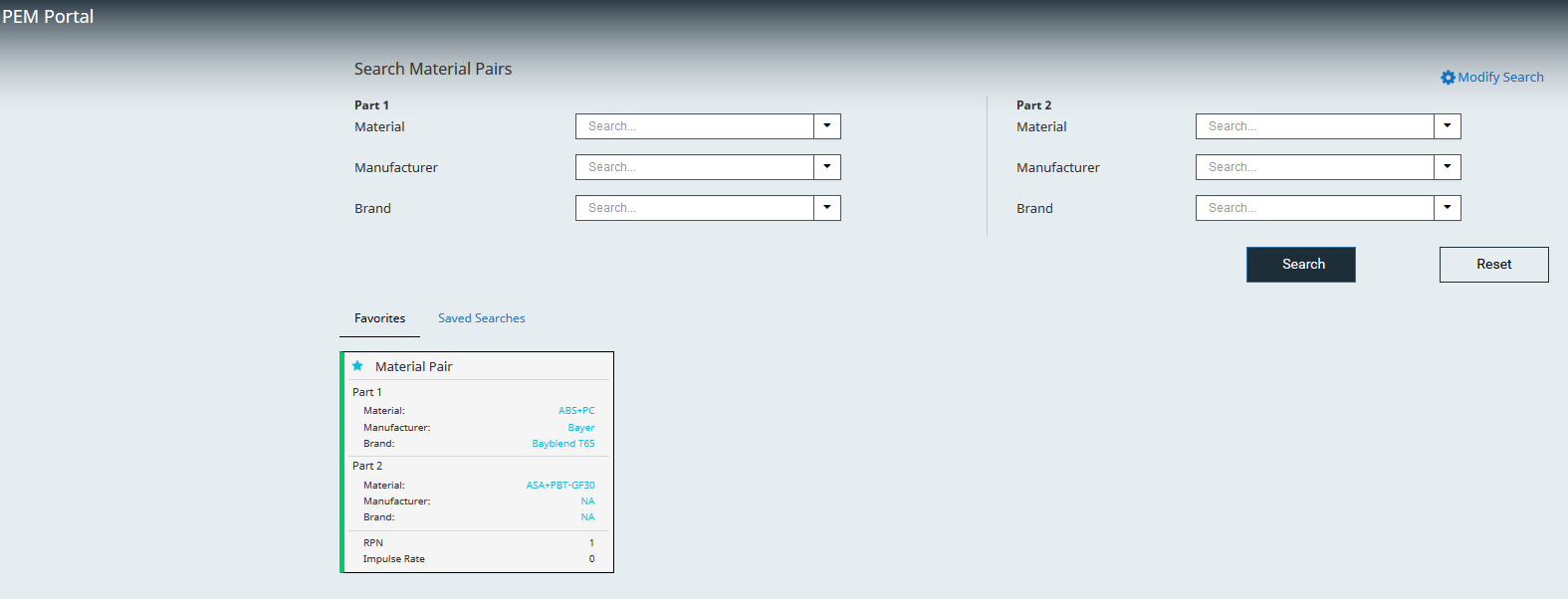Open Part 2 Manufacturer dropdown arrow

(x=1448, y=167)
